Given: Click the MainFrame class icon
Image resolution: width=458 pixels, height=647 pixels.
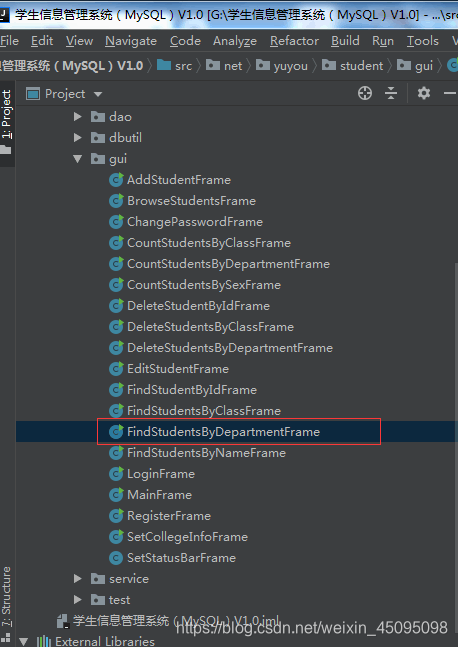Looking at the screenshot, I should pyautogui.click(x=116, y=495).
